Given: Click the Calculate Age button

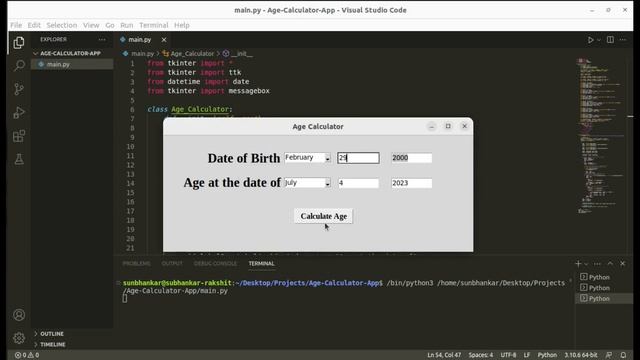Looking at the screenshot, I should pyautogui.click(x=323, y=216).
